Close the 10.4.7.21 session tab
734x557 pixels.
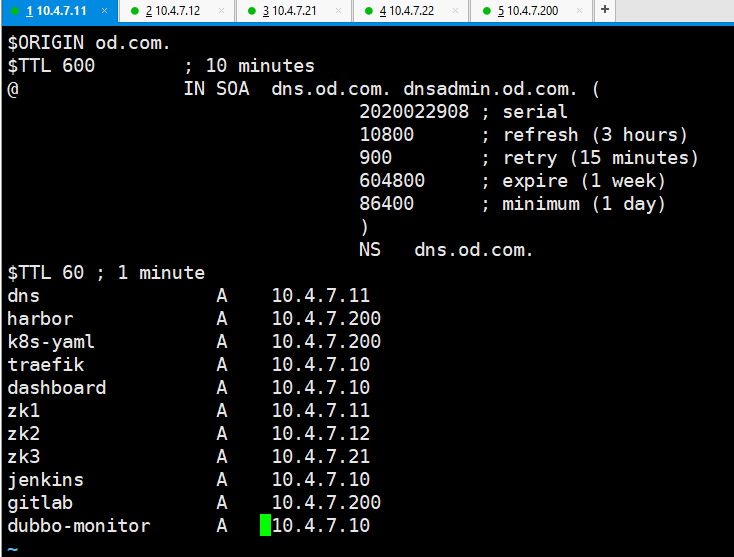coord(339,11)
